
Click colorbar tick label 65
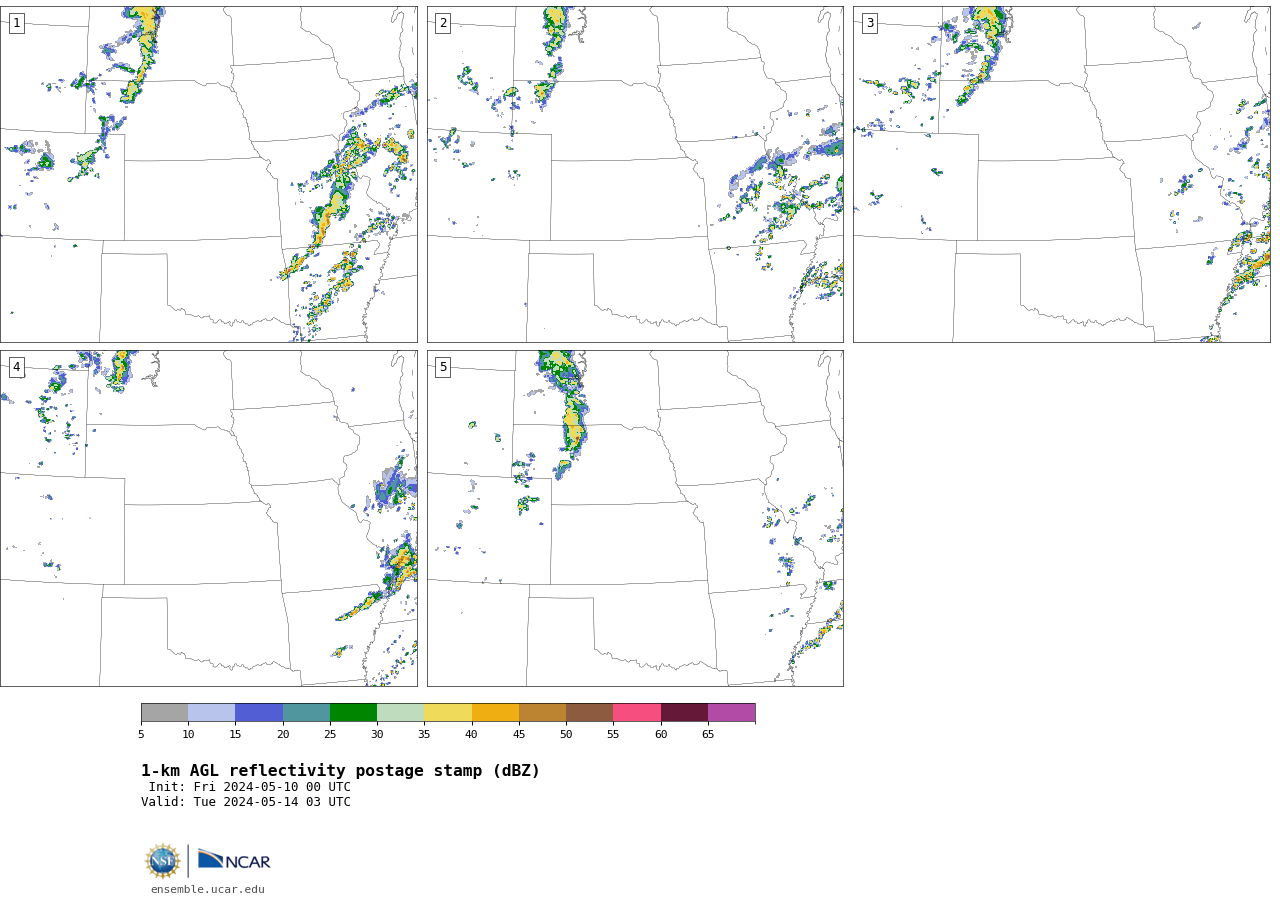[708, 735]
